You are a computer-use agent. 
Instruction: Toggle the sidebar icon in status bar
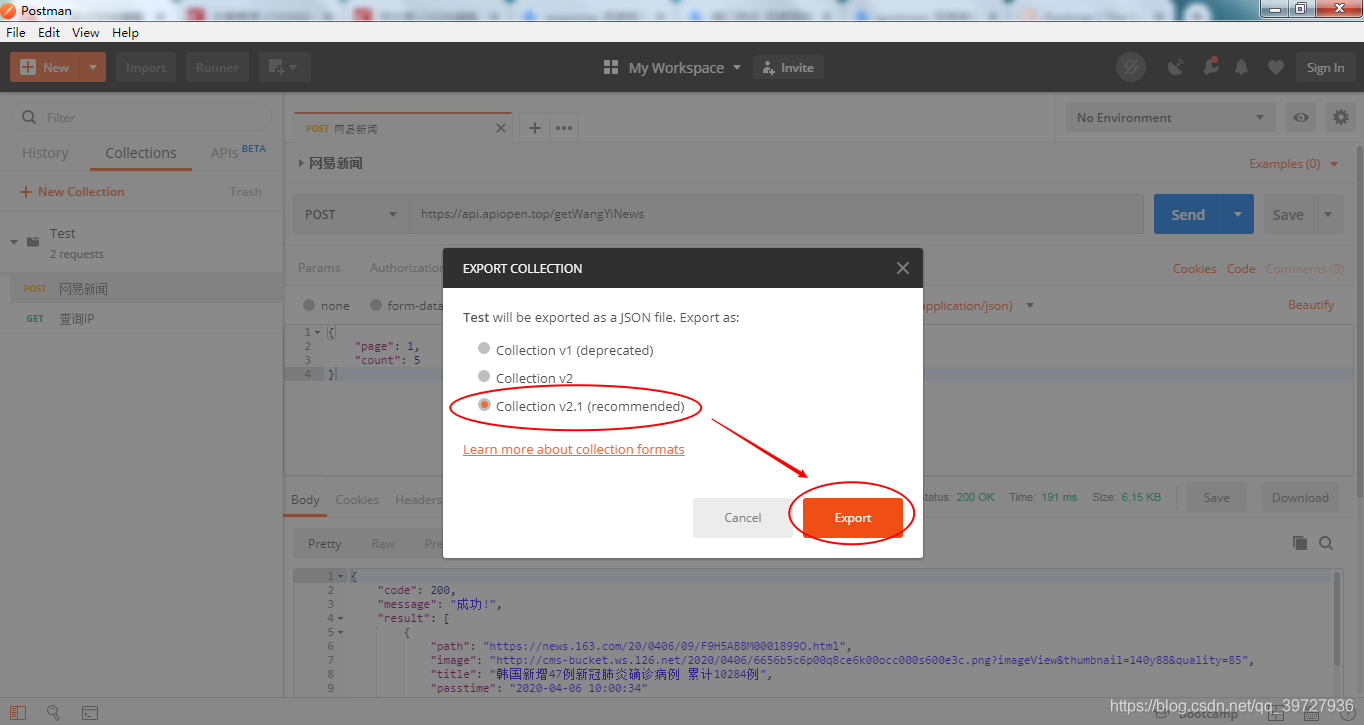(18, 713)
